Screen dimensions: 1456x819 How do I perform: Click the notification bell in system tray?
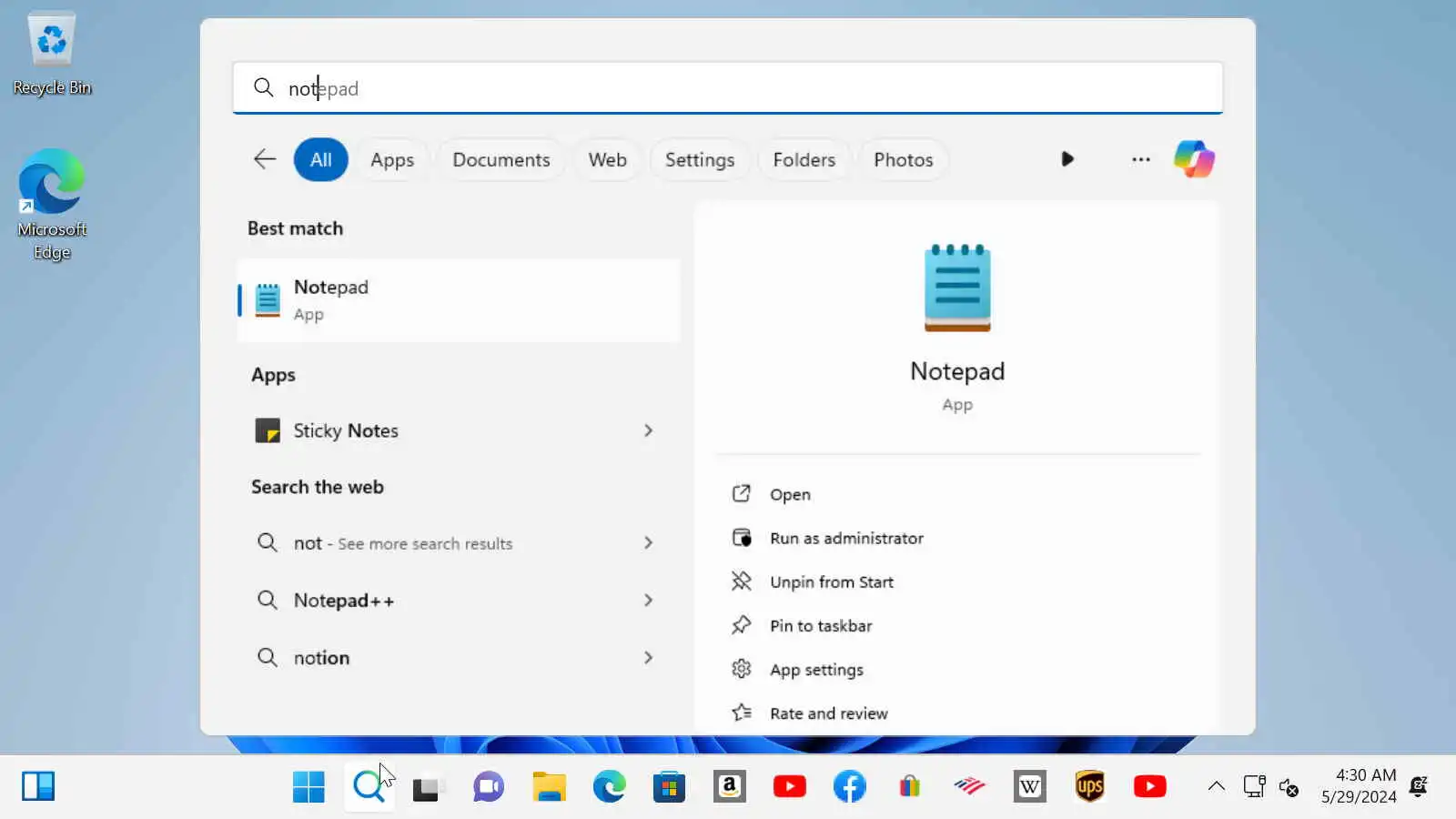click(1418, 786)
